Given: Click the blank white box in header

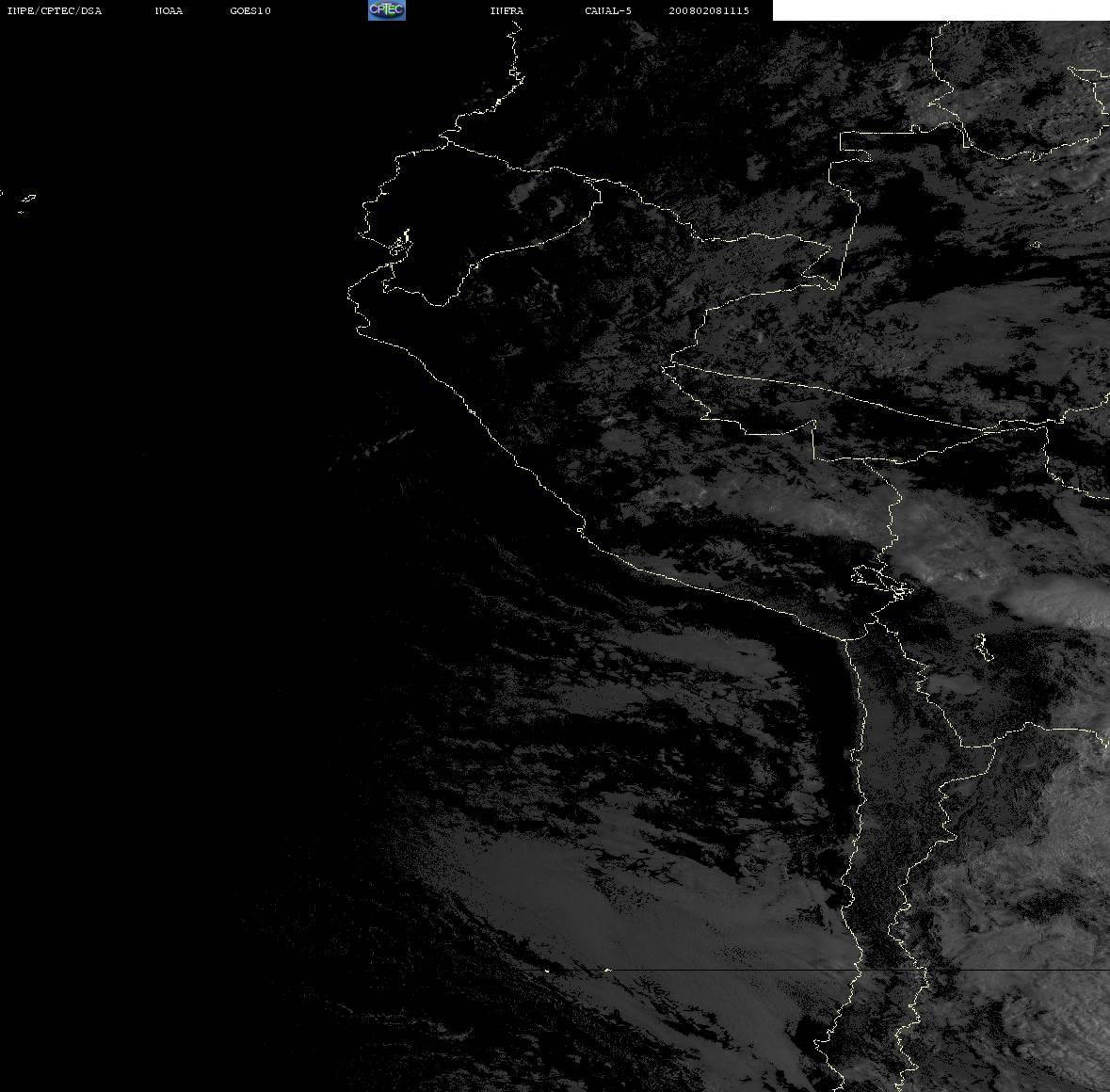Looking at the screenshot, I should tap(941, 10).
